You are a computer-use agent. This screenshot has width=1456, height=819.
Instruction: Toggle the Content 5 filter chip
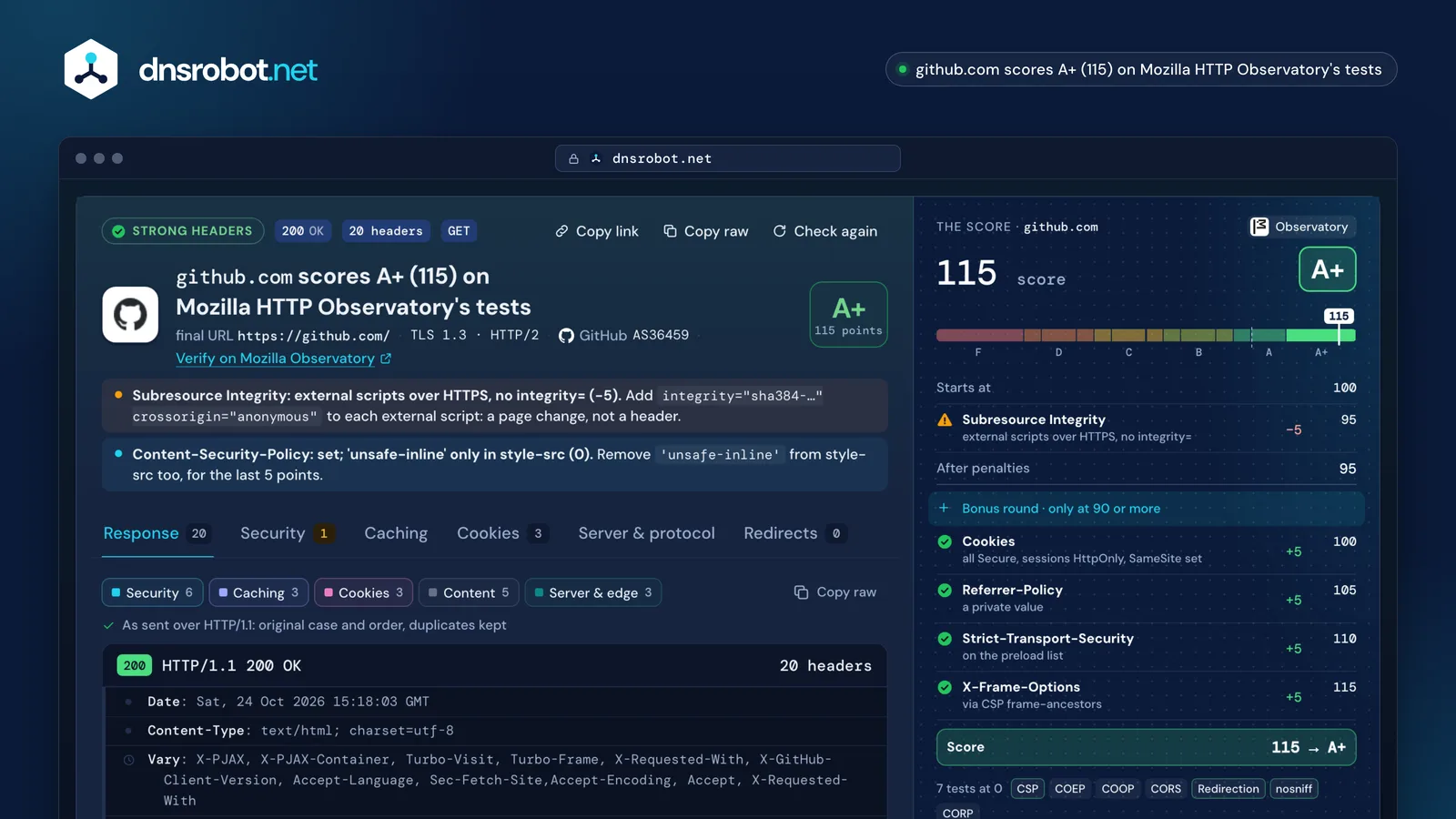tap(470, 592)
